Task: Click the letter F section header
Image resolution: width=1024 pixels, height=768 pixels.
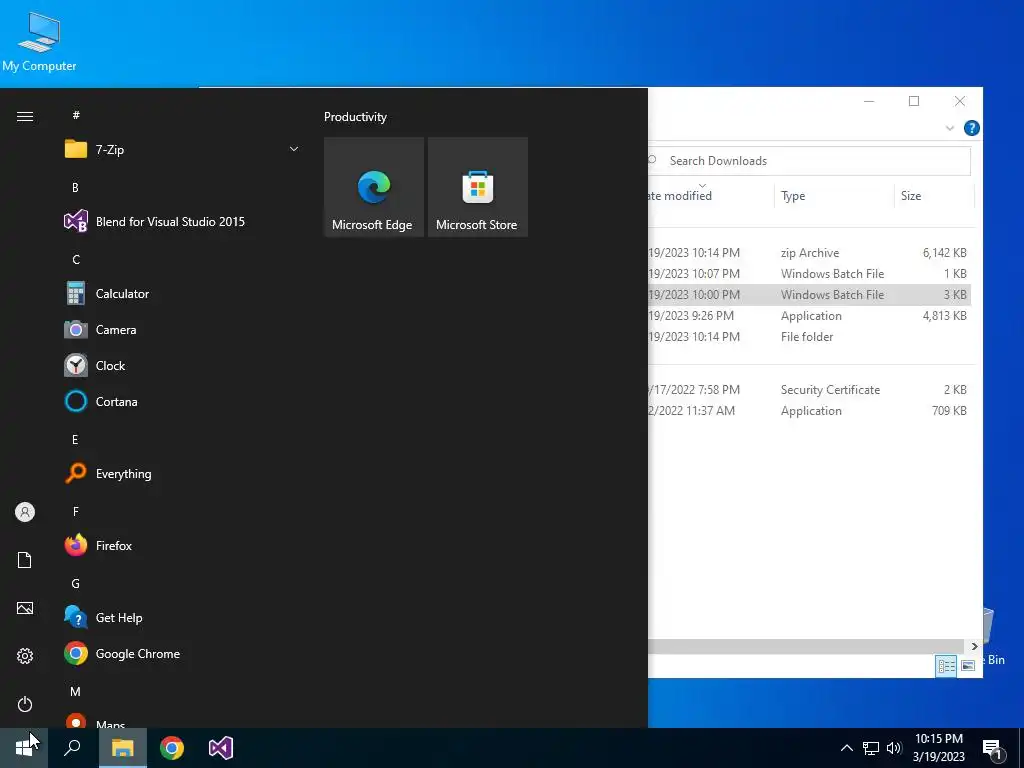Action: 75,511
